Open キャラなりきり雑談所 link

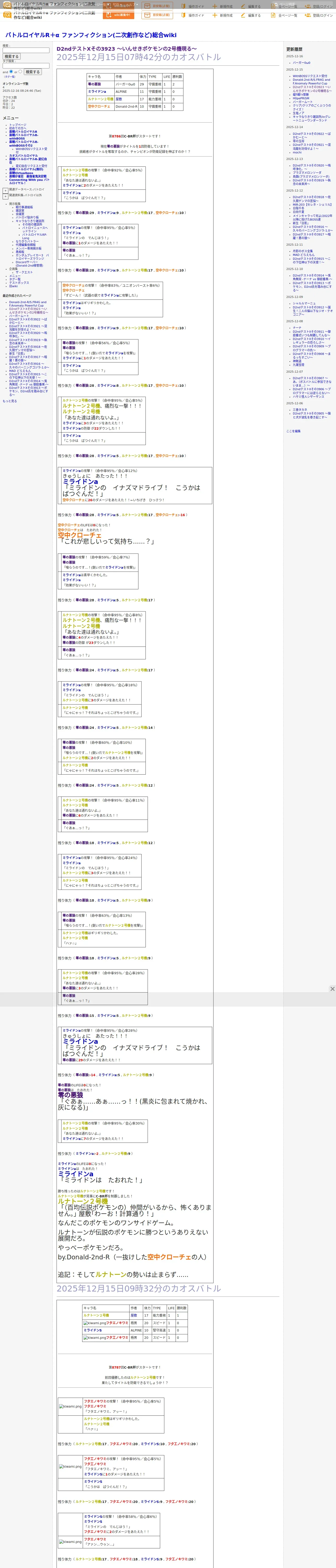click(x=30, y=221)
